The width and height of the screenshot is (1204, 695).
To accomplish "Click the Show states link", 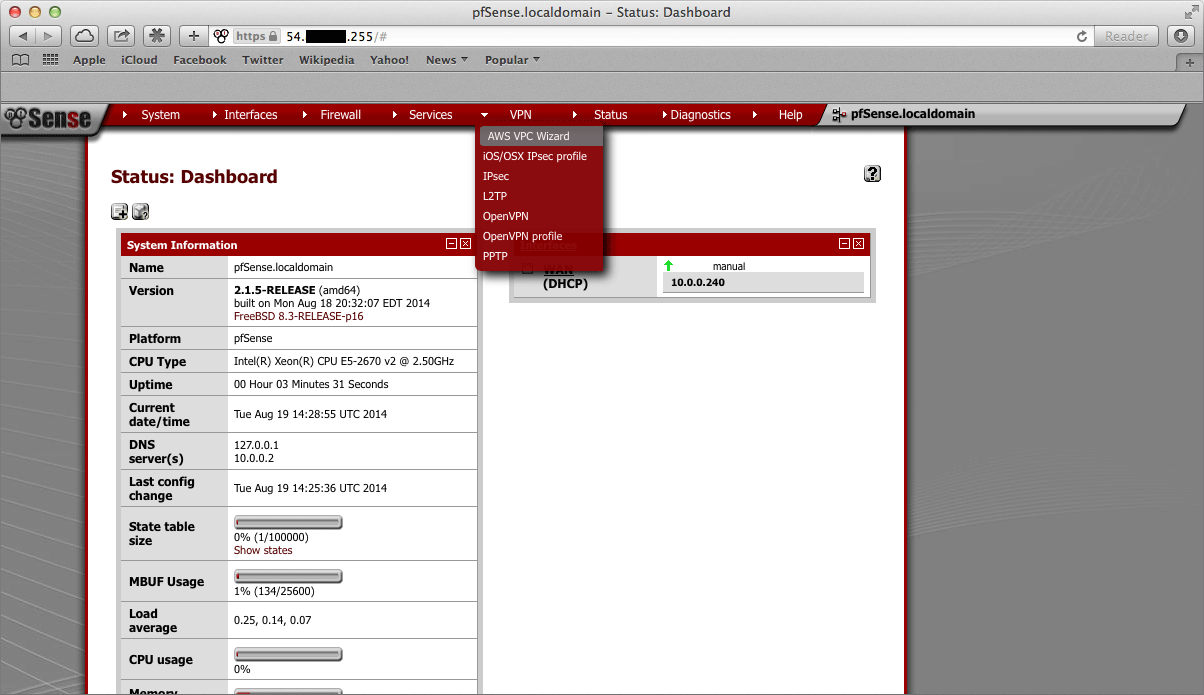I will (x=263, y=550).
